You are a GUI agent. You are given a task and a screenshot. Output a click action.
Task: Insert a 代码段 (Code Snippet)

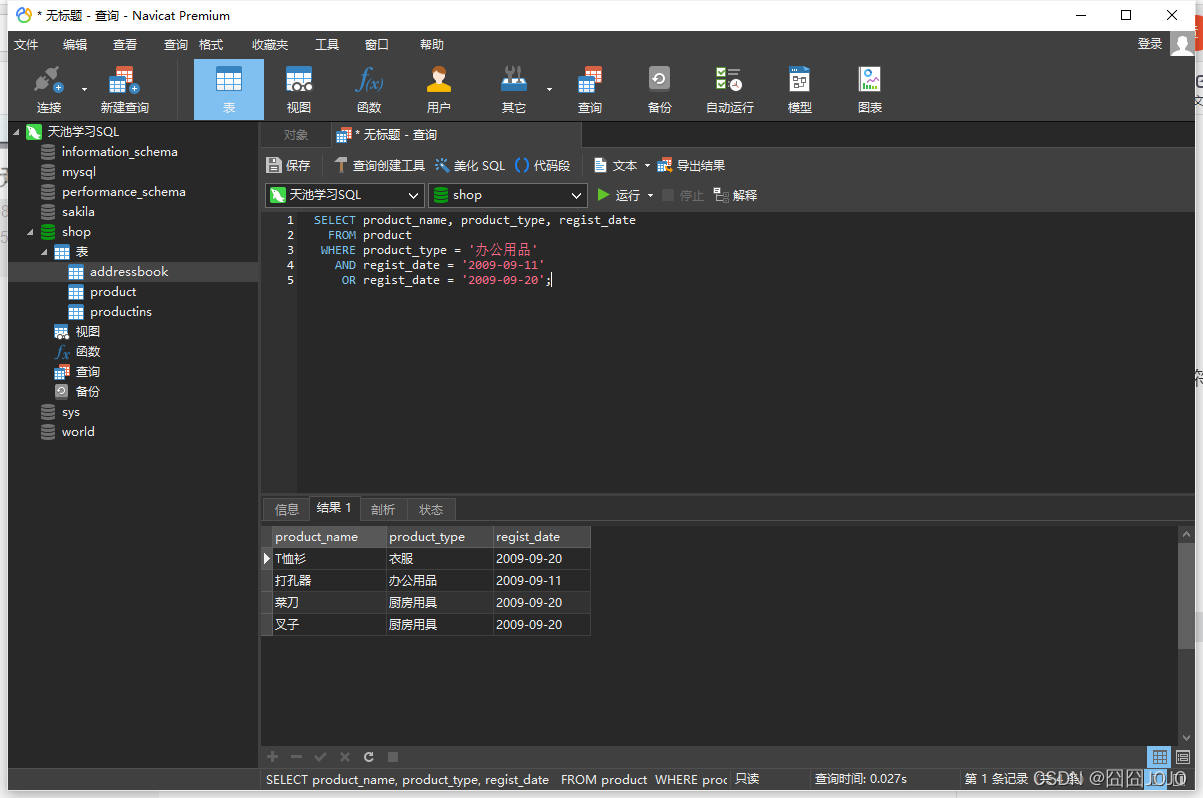click(542, 165)
